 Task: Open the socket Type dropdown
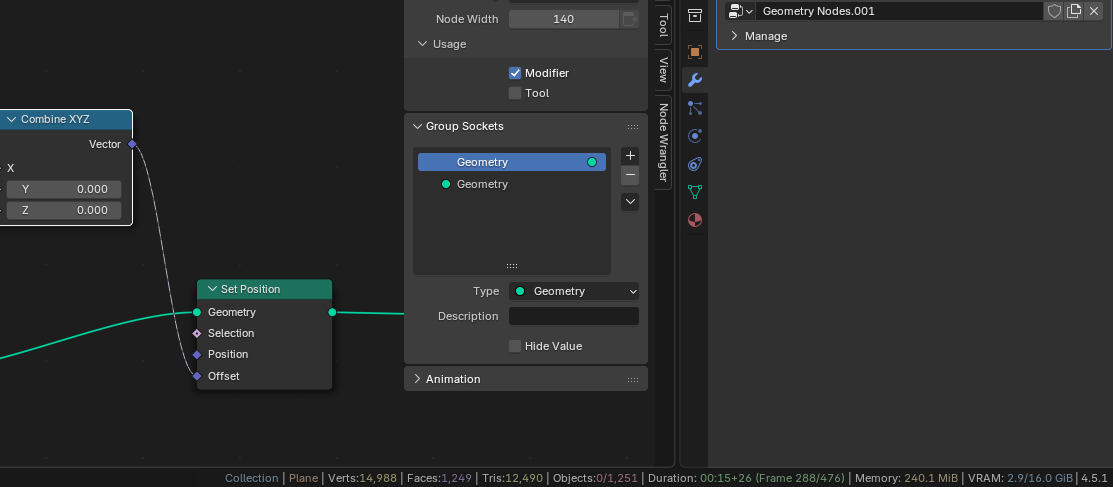574,291
